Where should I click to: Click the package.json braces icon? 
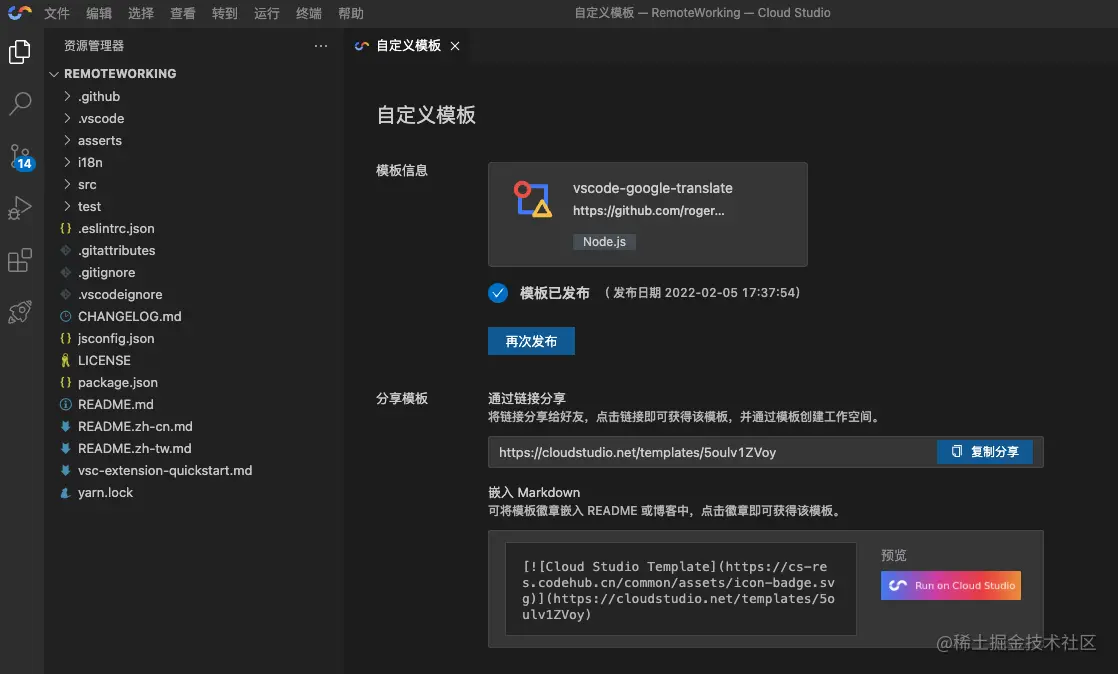[66, 382]
